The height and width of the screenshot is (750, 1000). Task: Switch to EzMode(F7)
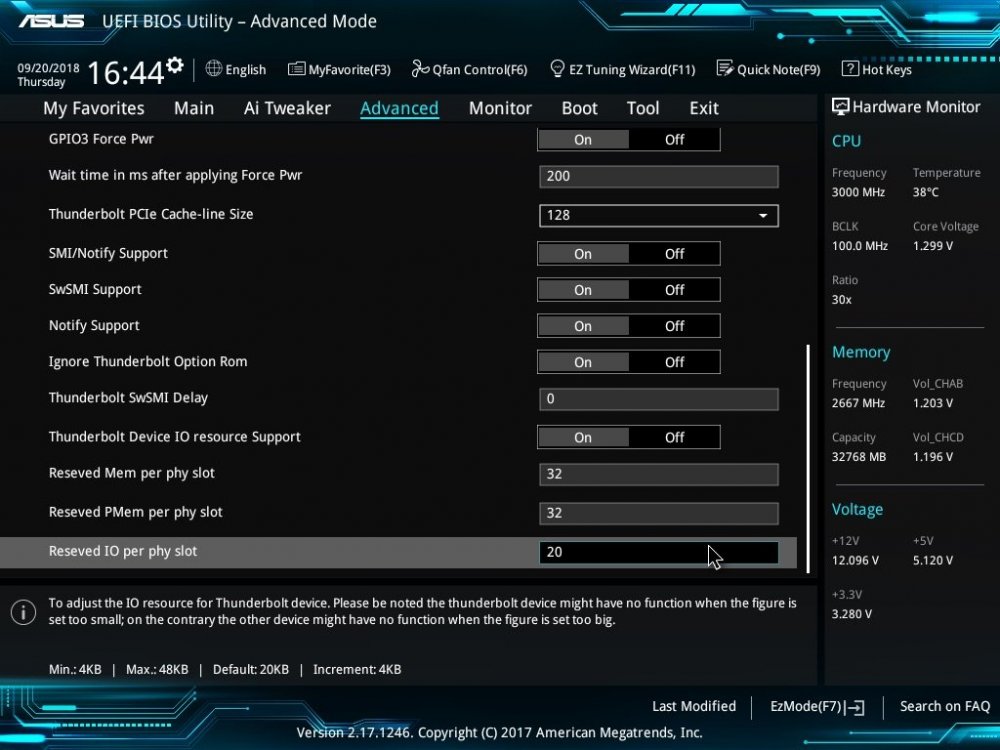click(806, 707)
